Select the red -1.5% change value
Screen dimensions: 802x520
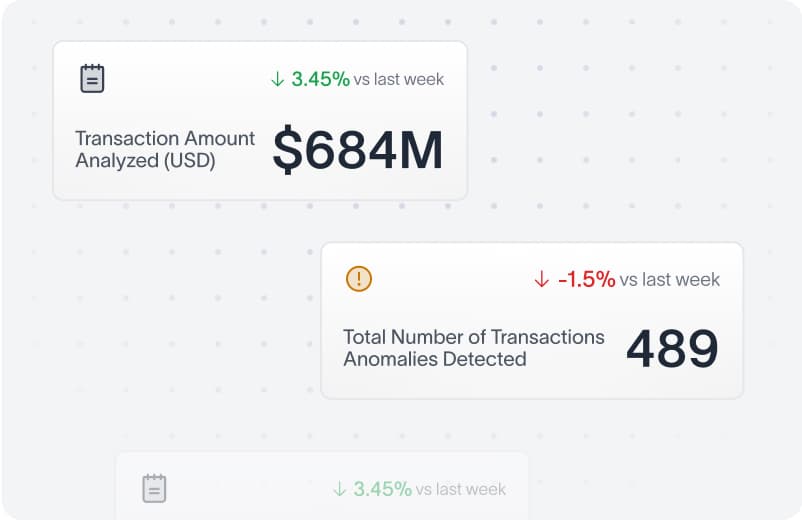(586, 280)
